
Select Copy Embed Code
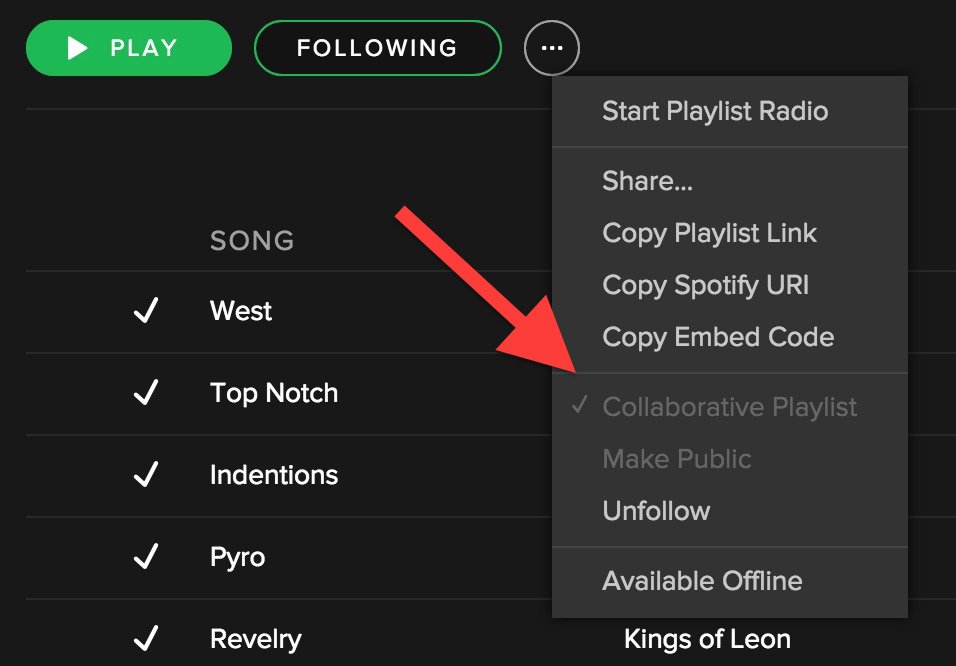(x=718, y=337)
